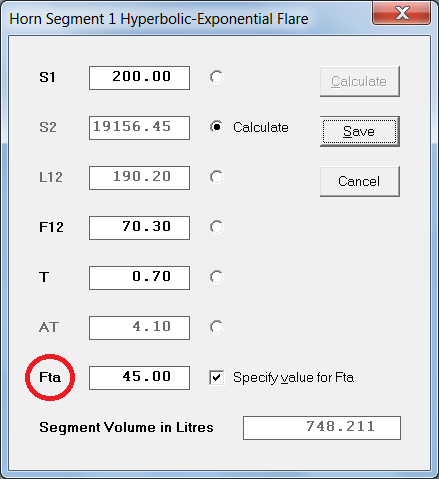Click the S2 field showing 19156.45
This screenshot has height=479, width=439.
(x=139, y=128)
